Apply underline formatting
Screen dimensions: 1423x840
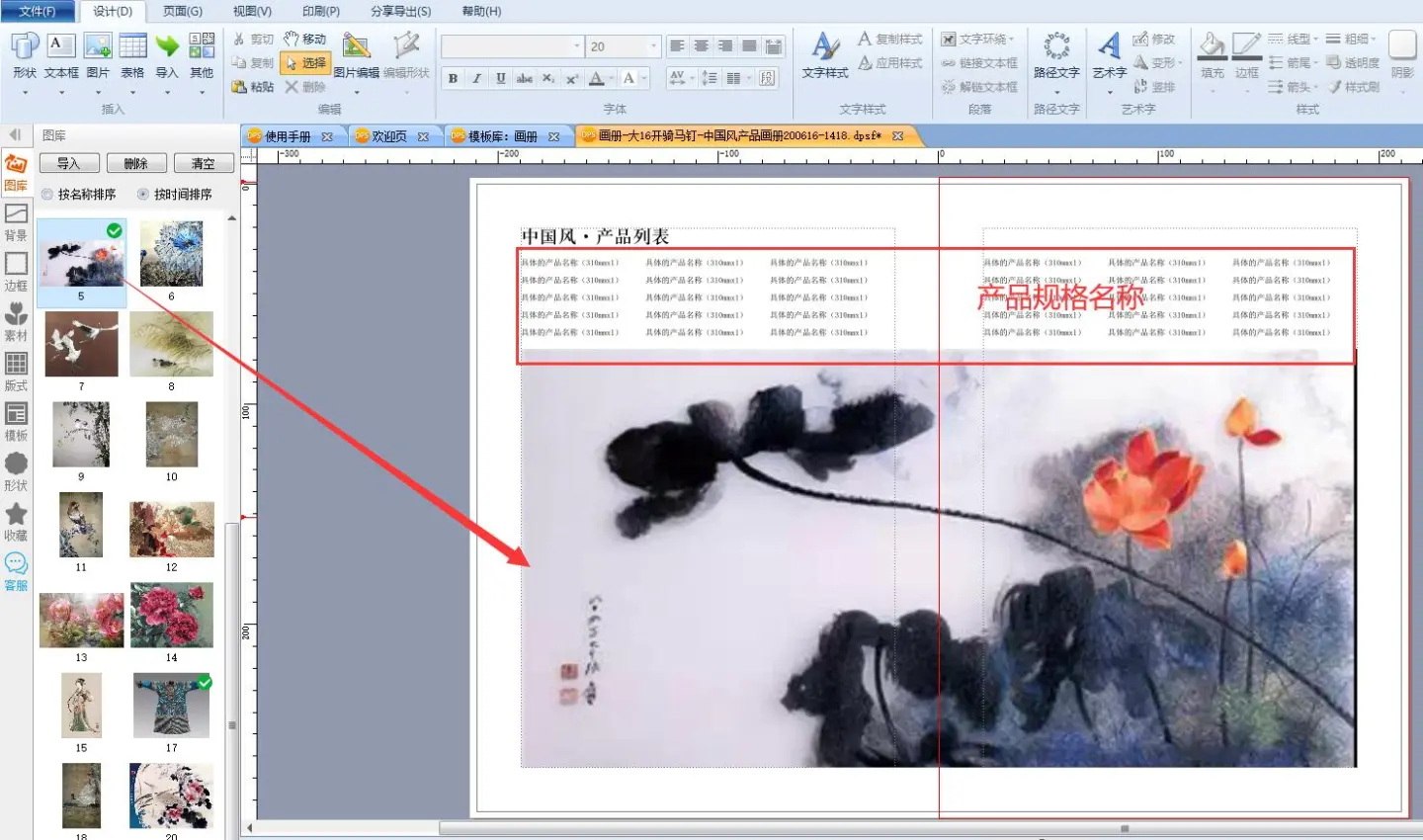pyautogui.click(x=500, y=78)
